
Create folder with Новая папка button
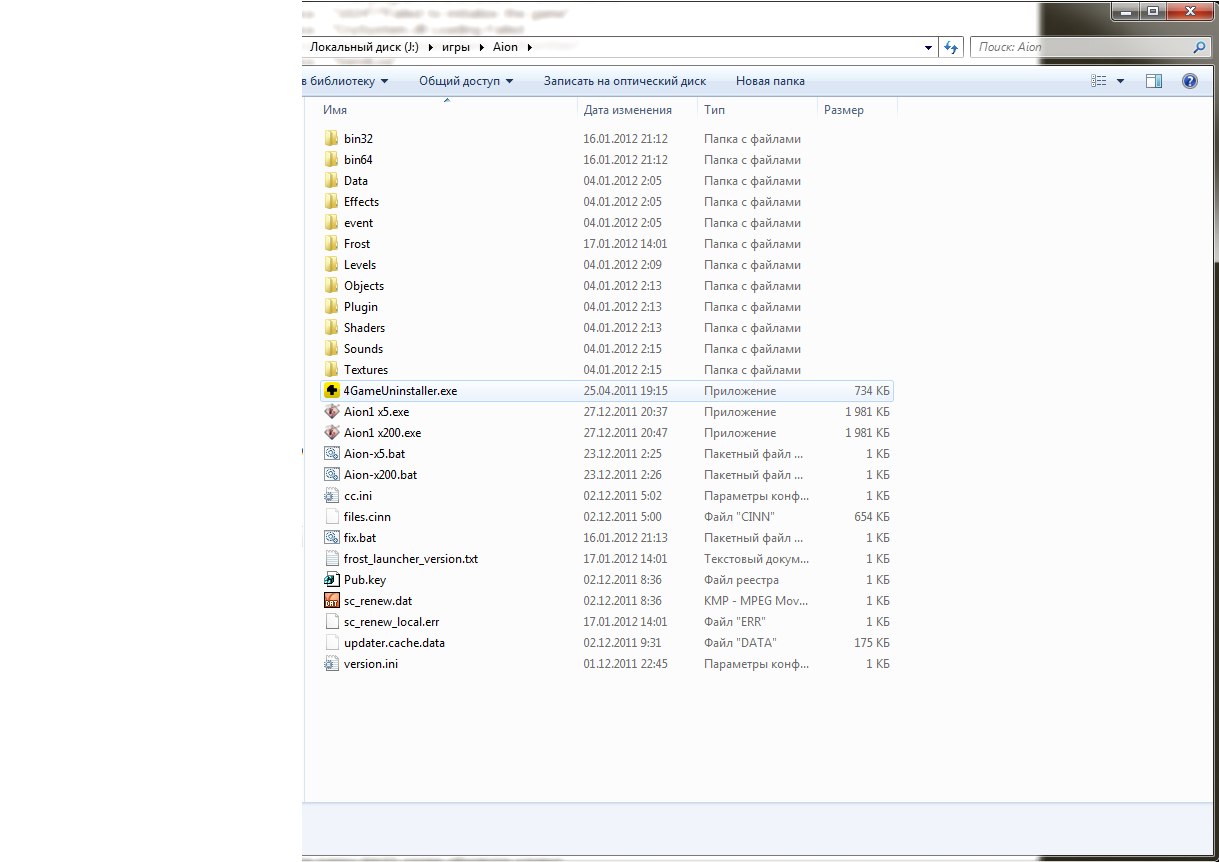770,81
